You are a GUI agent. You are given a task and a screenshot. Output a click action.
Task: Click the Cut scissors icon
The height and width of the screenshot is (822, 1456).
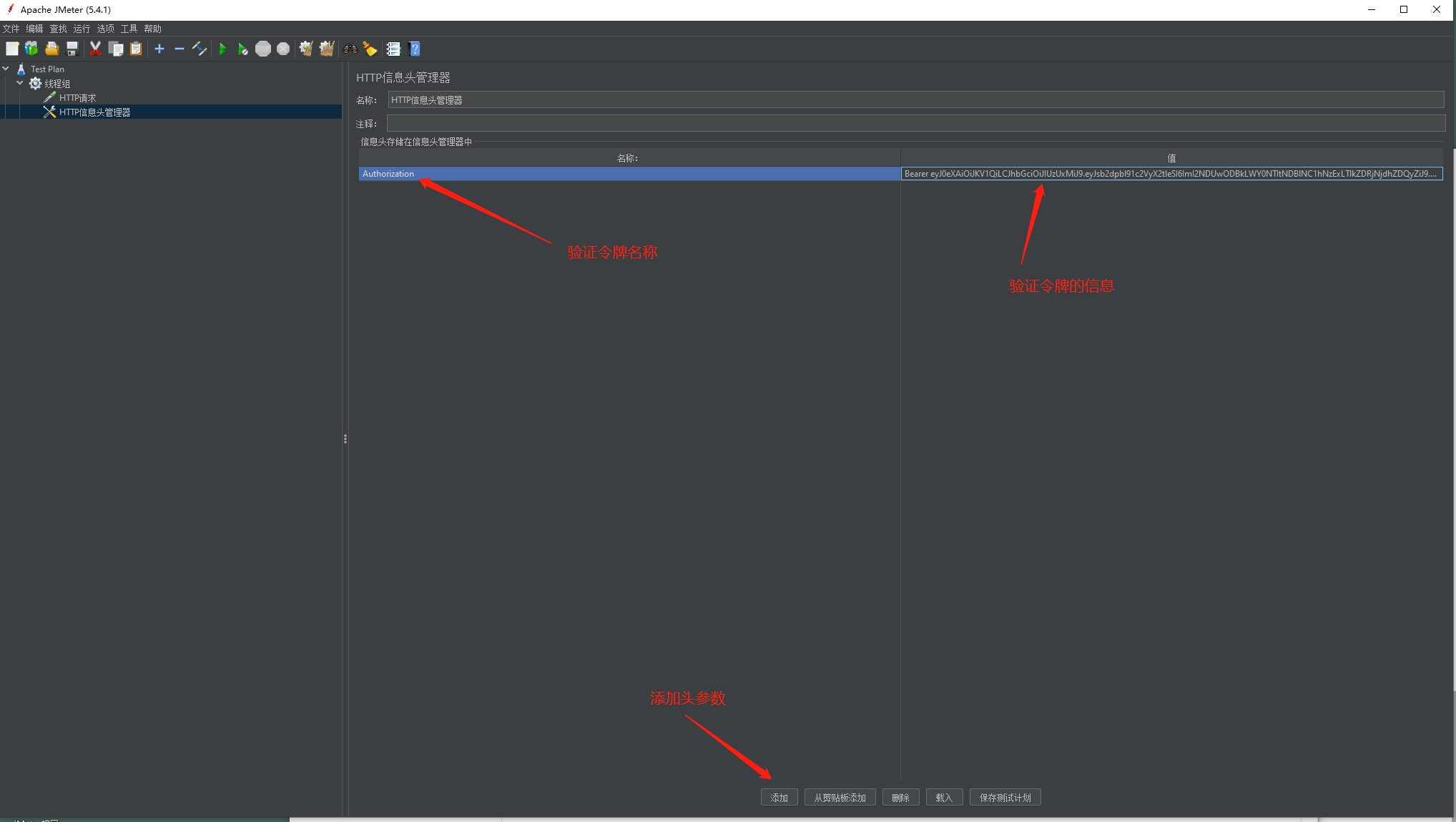pyautogui.click(x=95, y=49)
